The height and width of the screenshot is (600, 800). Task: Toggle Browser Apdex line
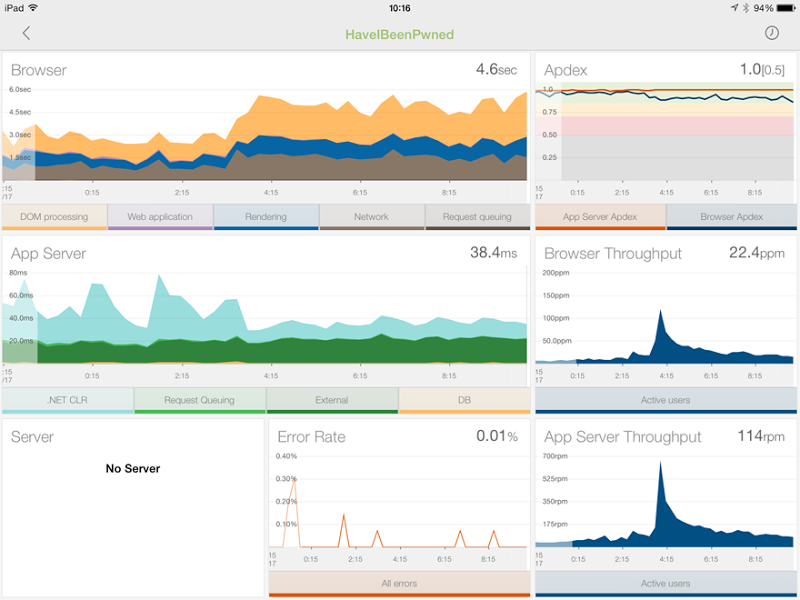pos(732,217)
